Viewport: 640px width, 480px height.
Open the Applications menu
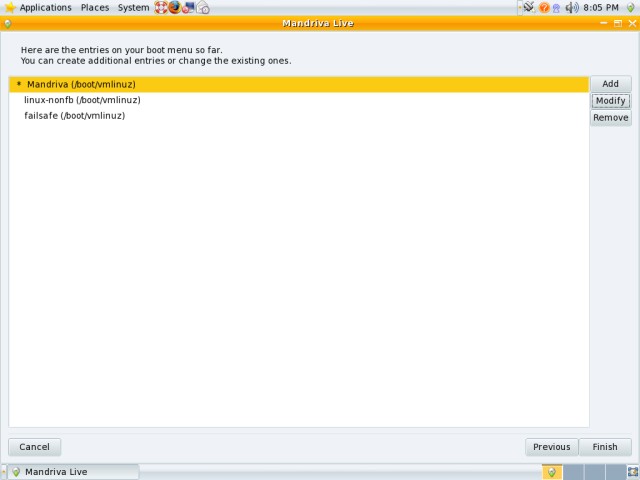tap(45, 7)
